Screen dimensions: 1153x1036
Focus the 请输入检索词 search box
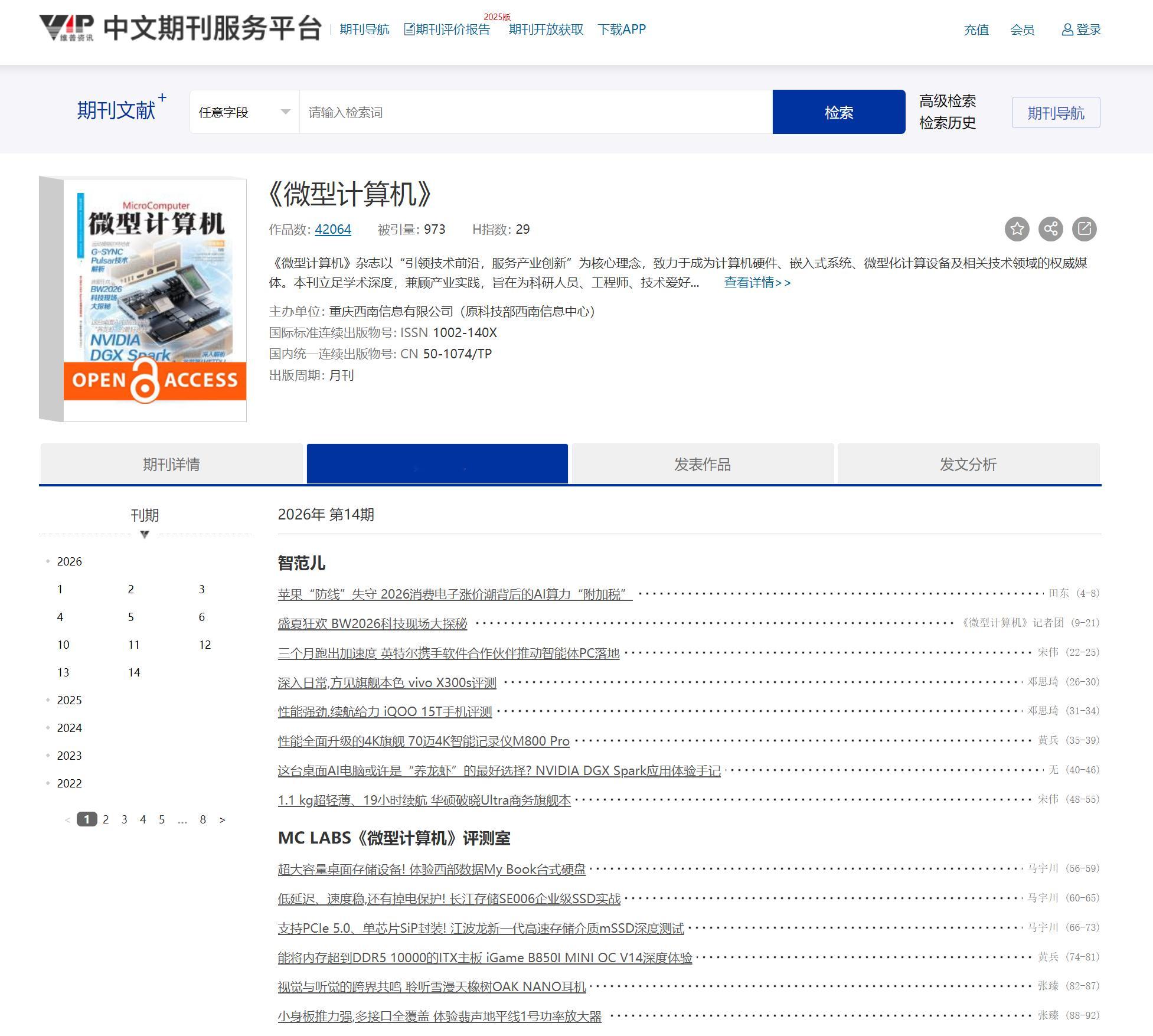point(536,112)
